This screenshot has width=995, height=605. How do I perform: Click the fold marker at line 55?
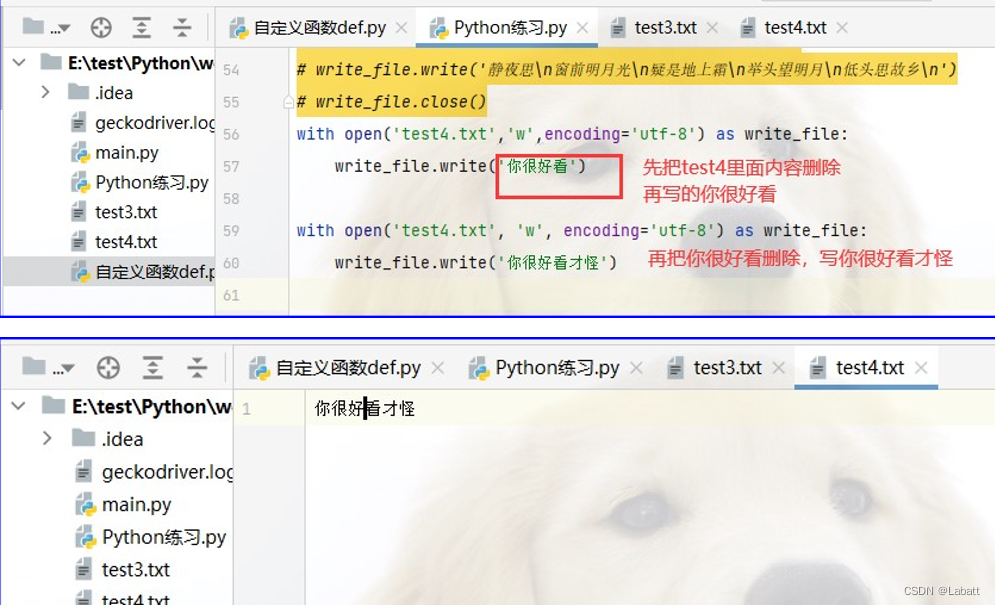point(288,102)
